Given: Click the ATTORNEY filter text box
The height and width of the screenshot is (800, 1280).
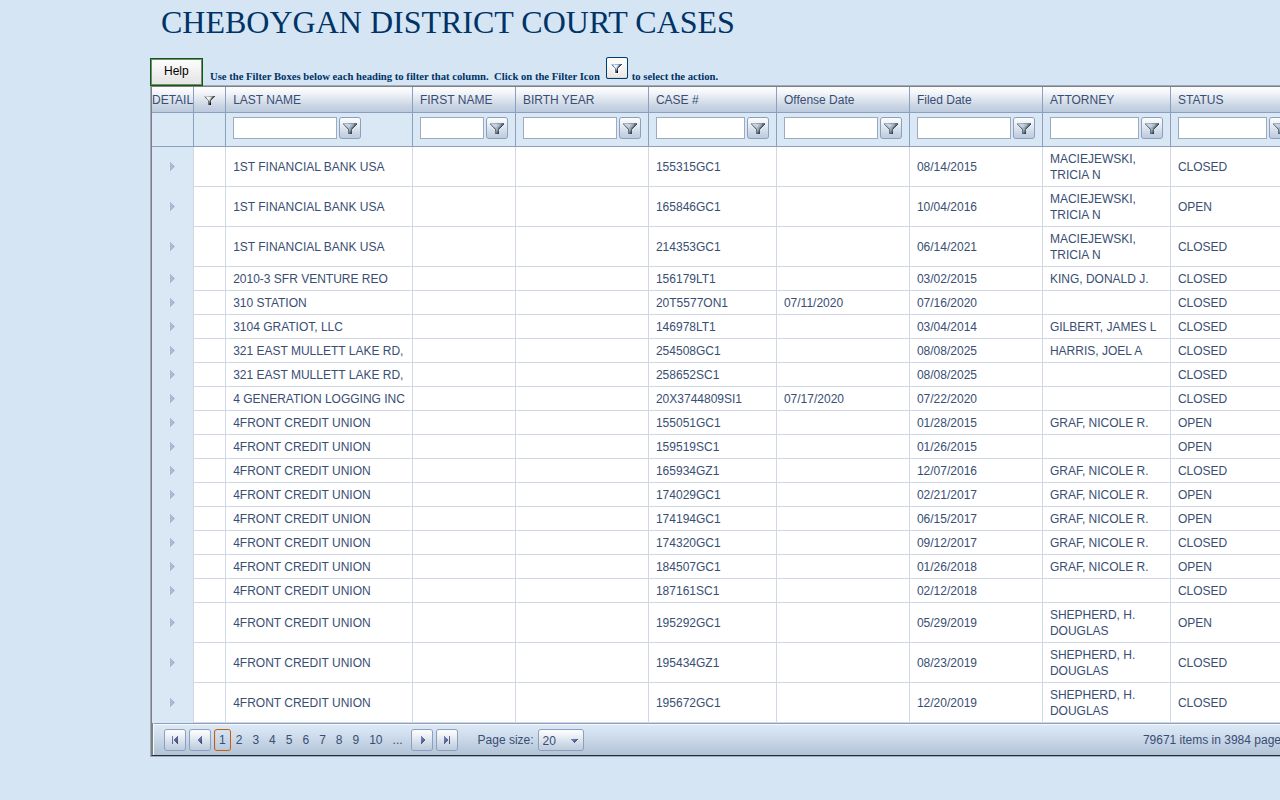Looking at the screenshot, I should [x=1094, y=128].
